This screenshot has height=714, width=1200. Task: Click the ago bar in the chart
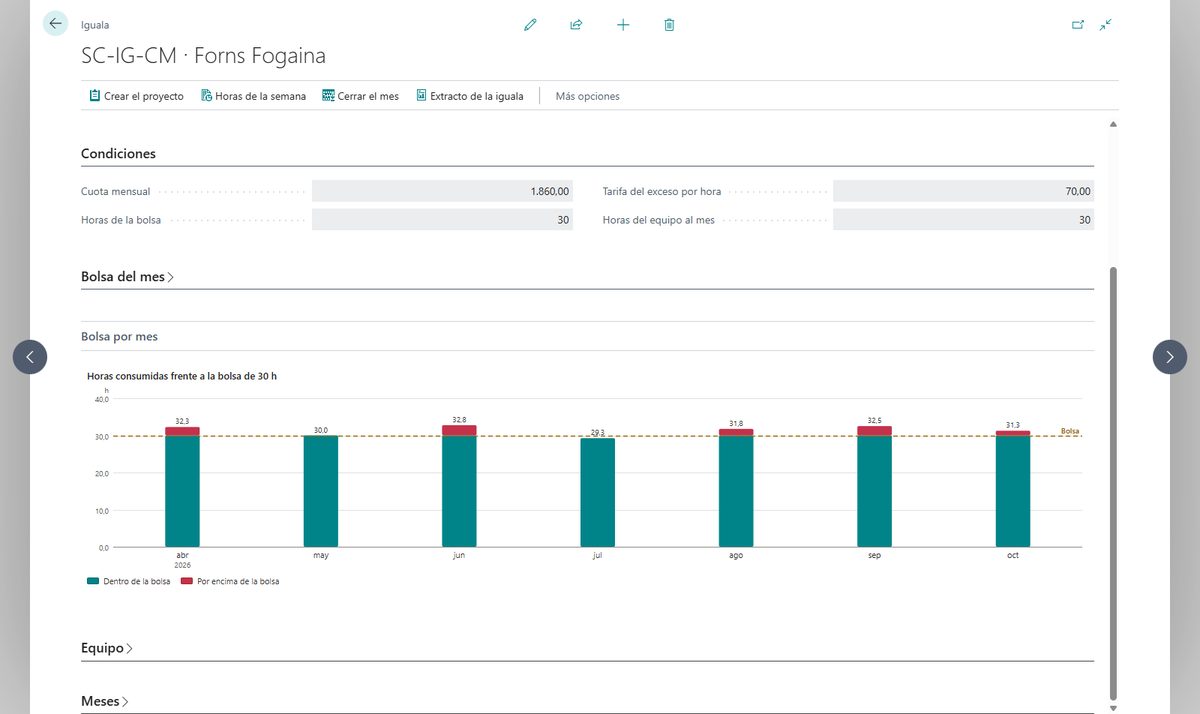(736, 488)
